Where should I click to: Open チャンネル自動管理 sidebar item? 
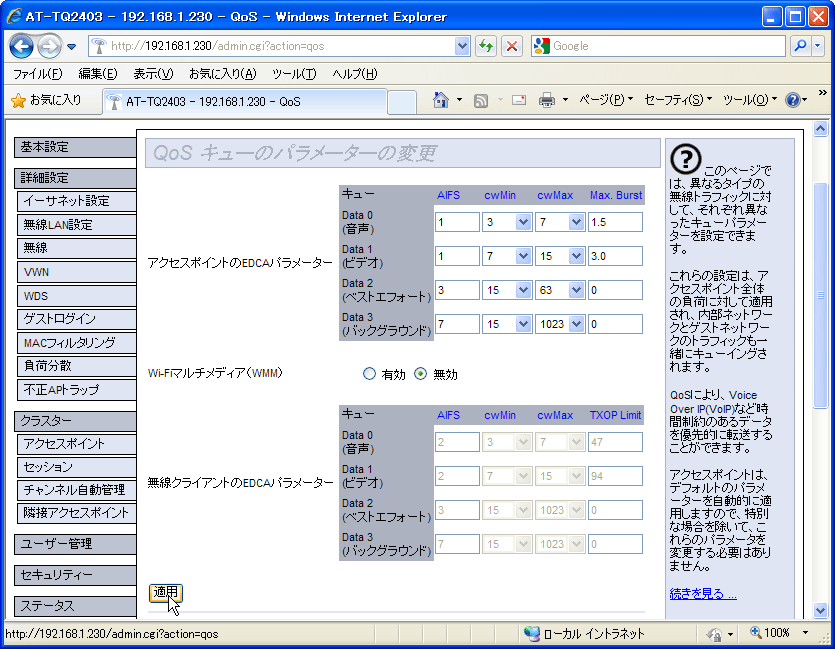coord(77,490)
